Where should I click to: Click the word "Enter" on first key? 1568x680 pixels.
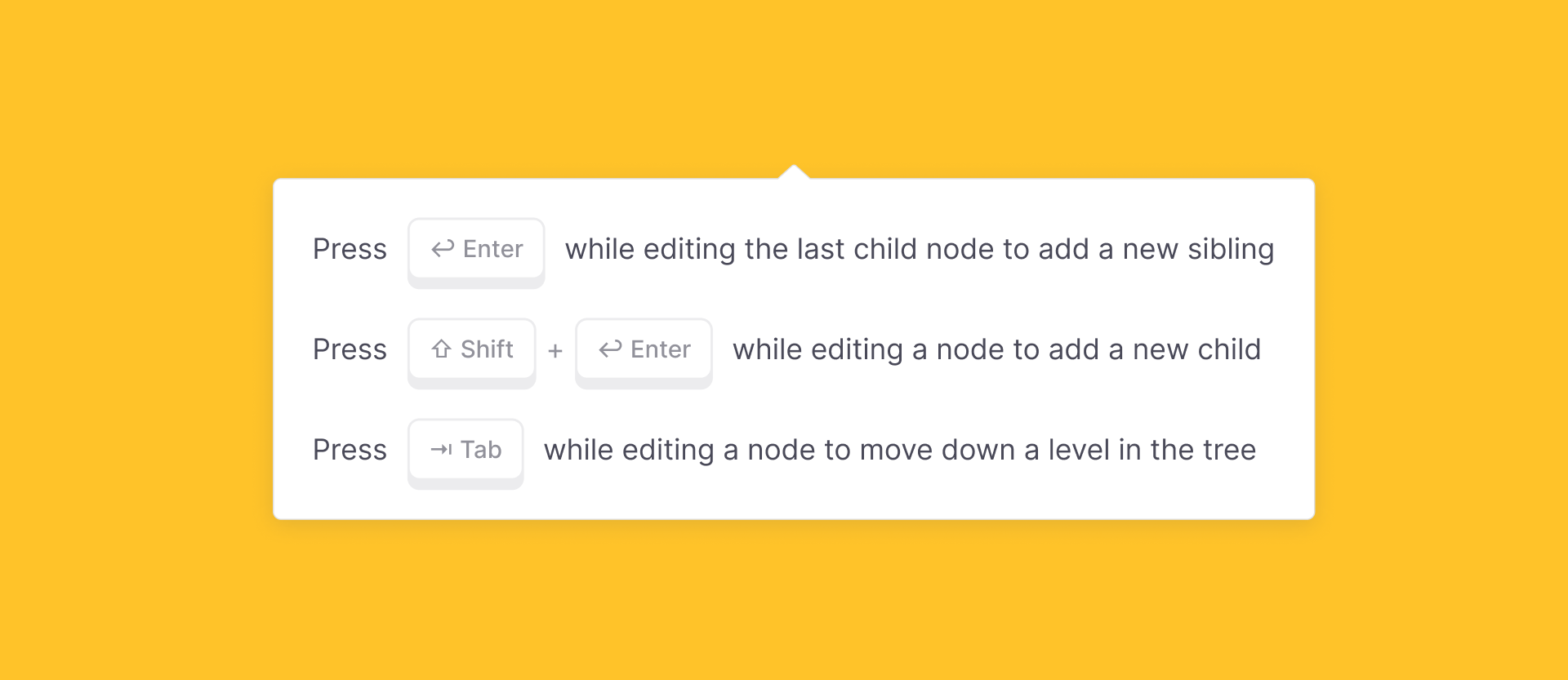(493, 249)
